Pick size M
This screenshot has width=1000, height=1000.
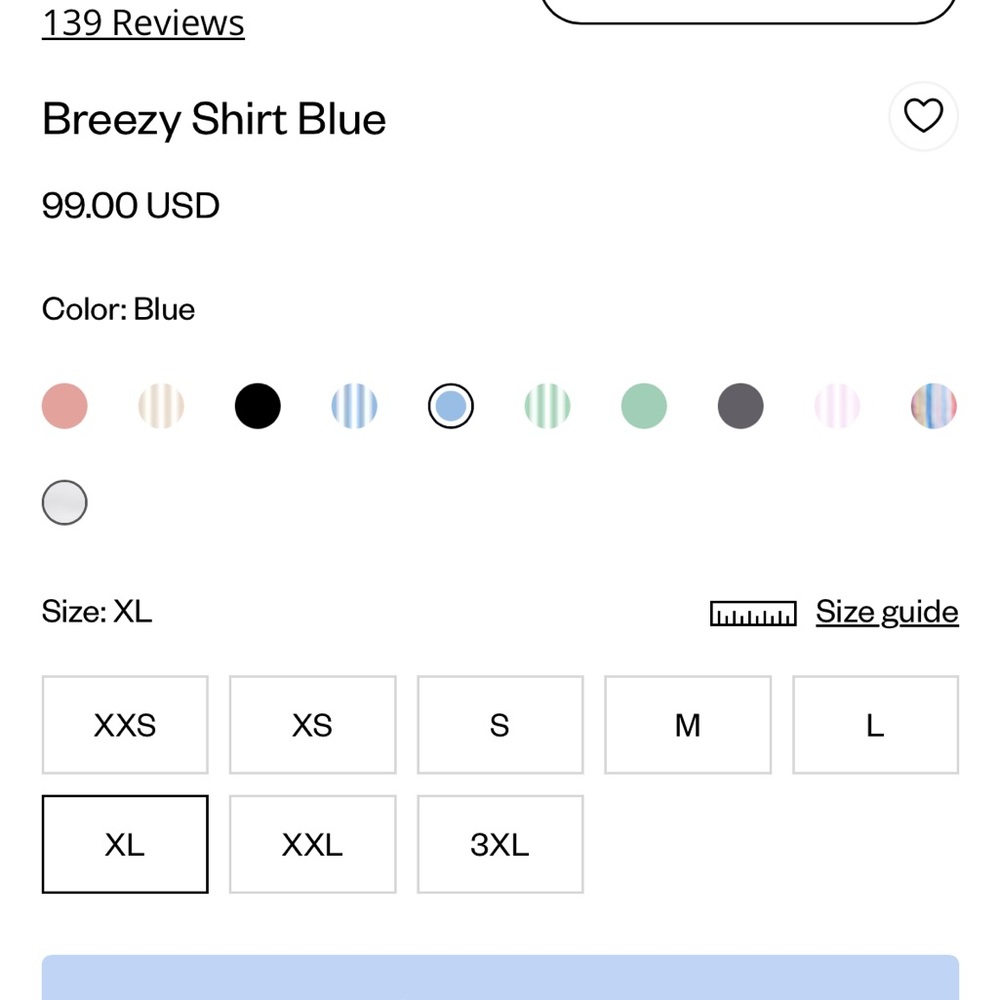(x=687, y=724)
